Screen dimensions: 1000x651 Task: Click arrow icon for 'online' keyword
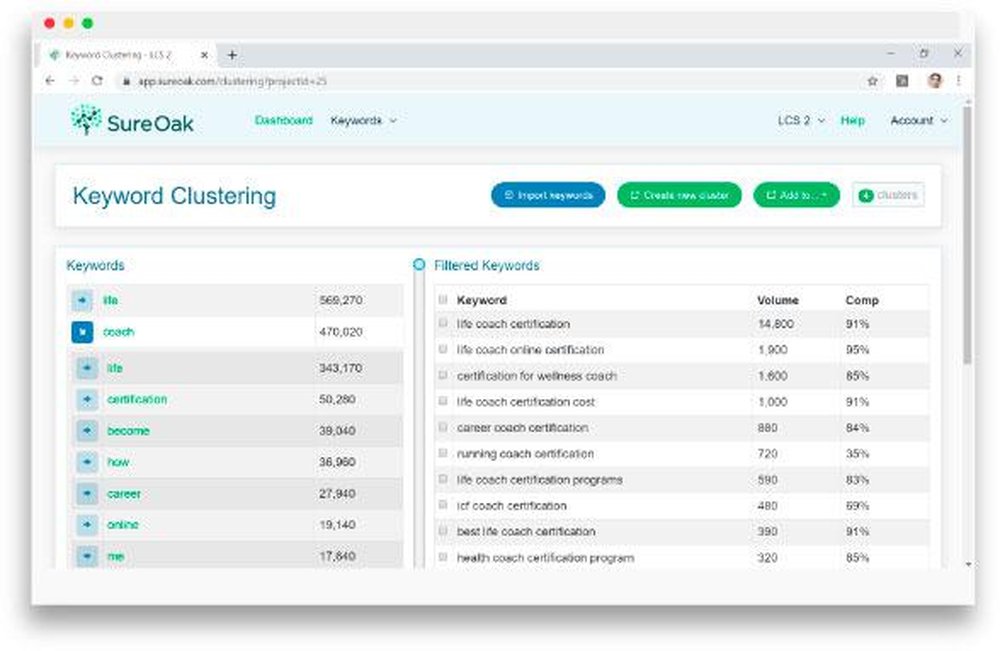87,525
